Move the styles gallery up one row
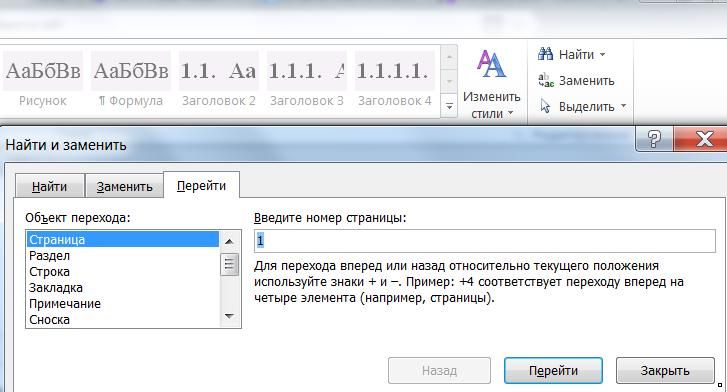Screen dimensions: 727x392 (449, 58)
